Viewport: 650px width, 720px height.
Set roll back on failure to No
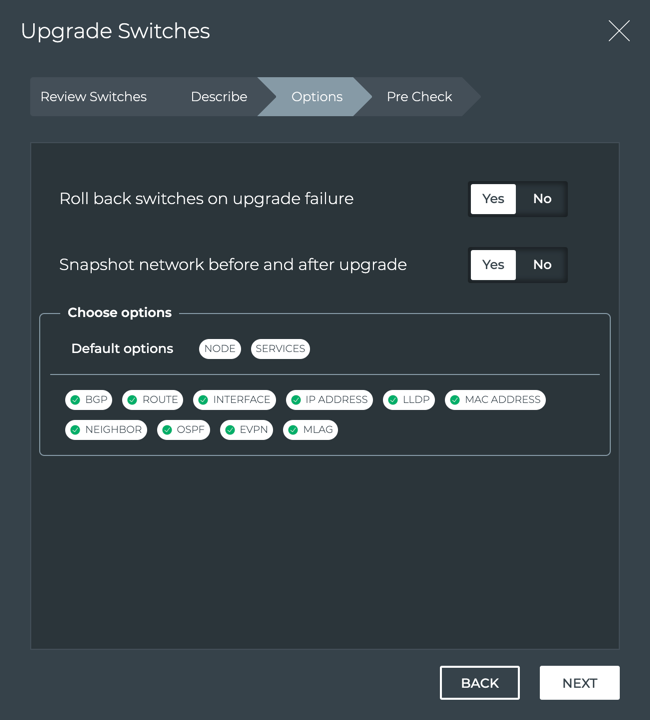542,199
